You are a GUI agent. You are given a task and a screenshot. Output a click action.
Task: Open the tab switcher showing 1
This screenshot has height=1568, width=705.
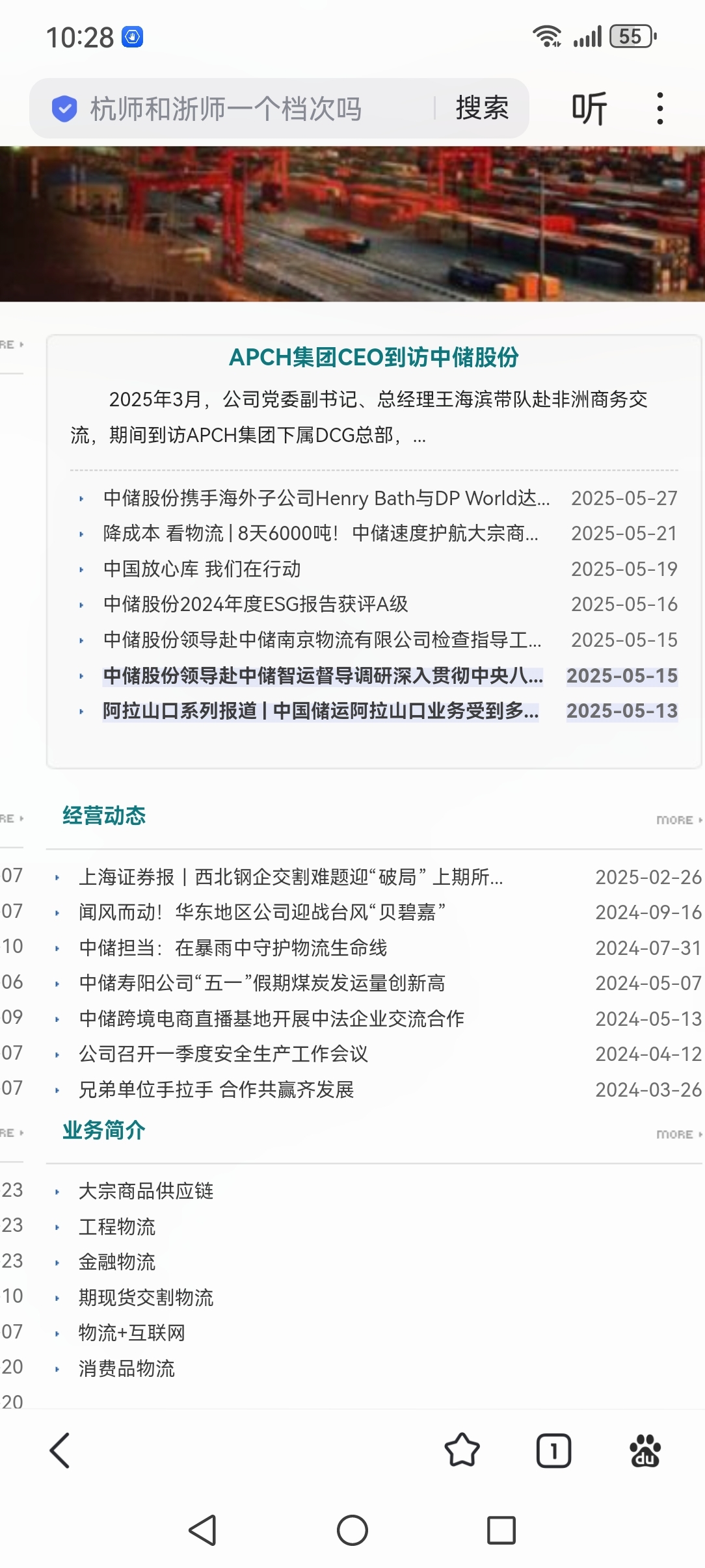(x=553, y=1450)
